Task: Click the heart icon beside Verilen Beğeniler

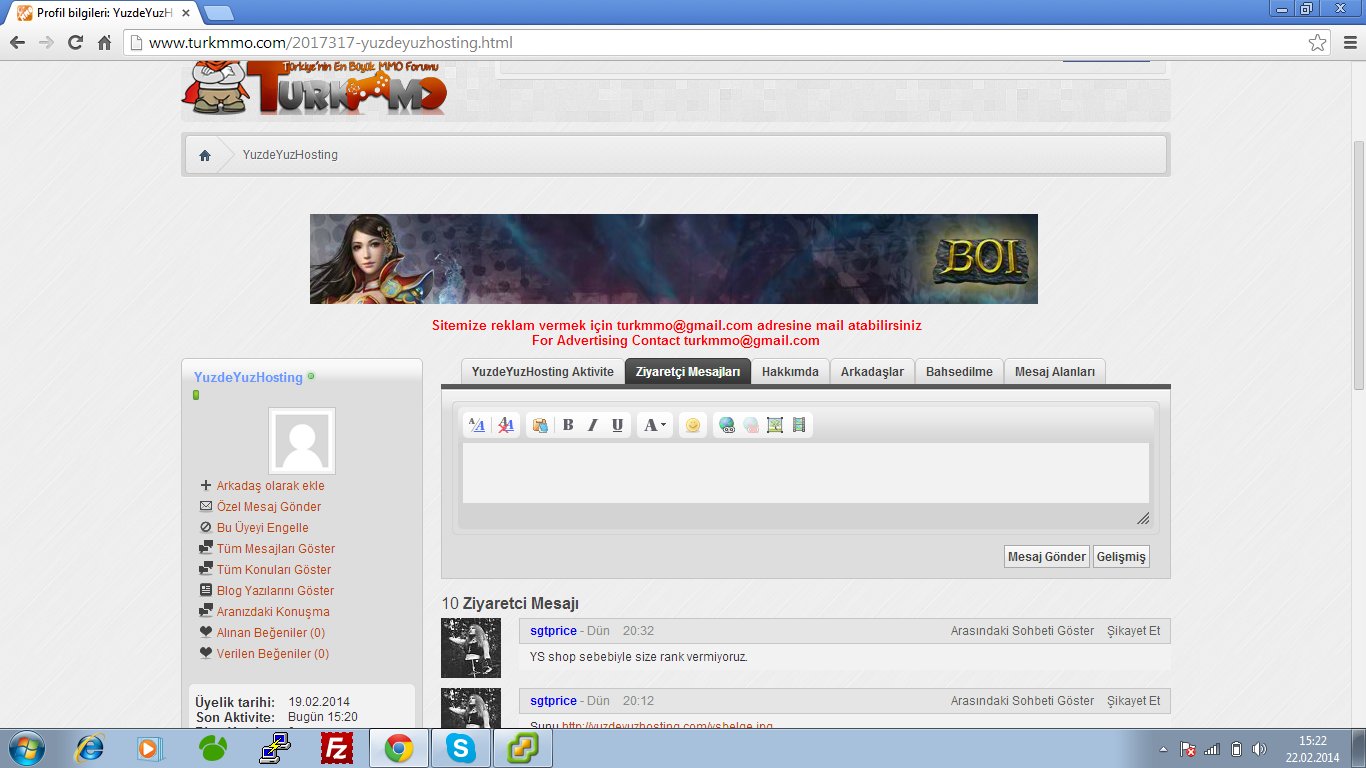Action: click(x=206, y=653)
